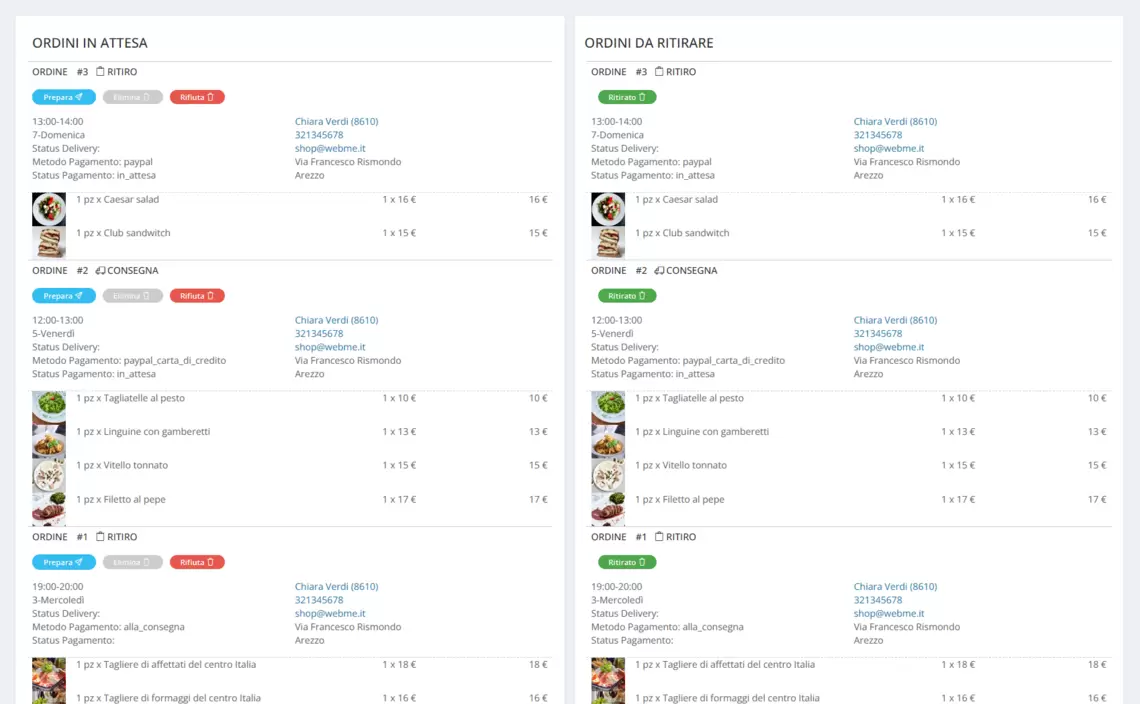The width and height of the screenshot is (1140, 704).
Task: Select Filetto al pepe image in pickup orders
Action: [x=608, y=508]
